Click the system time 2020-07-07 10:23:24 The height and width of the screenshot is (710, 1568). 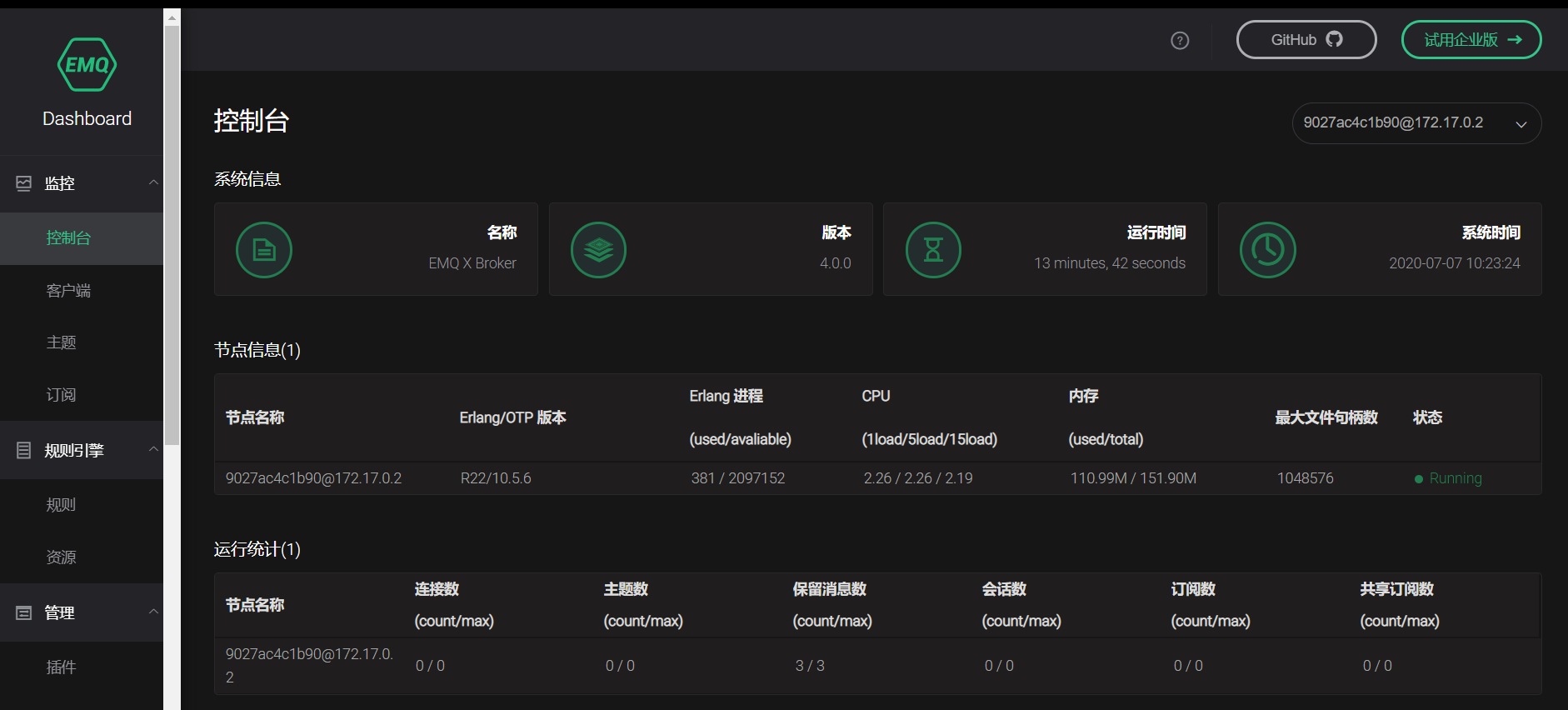click(1455, 263)
